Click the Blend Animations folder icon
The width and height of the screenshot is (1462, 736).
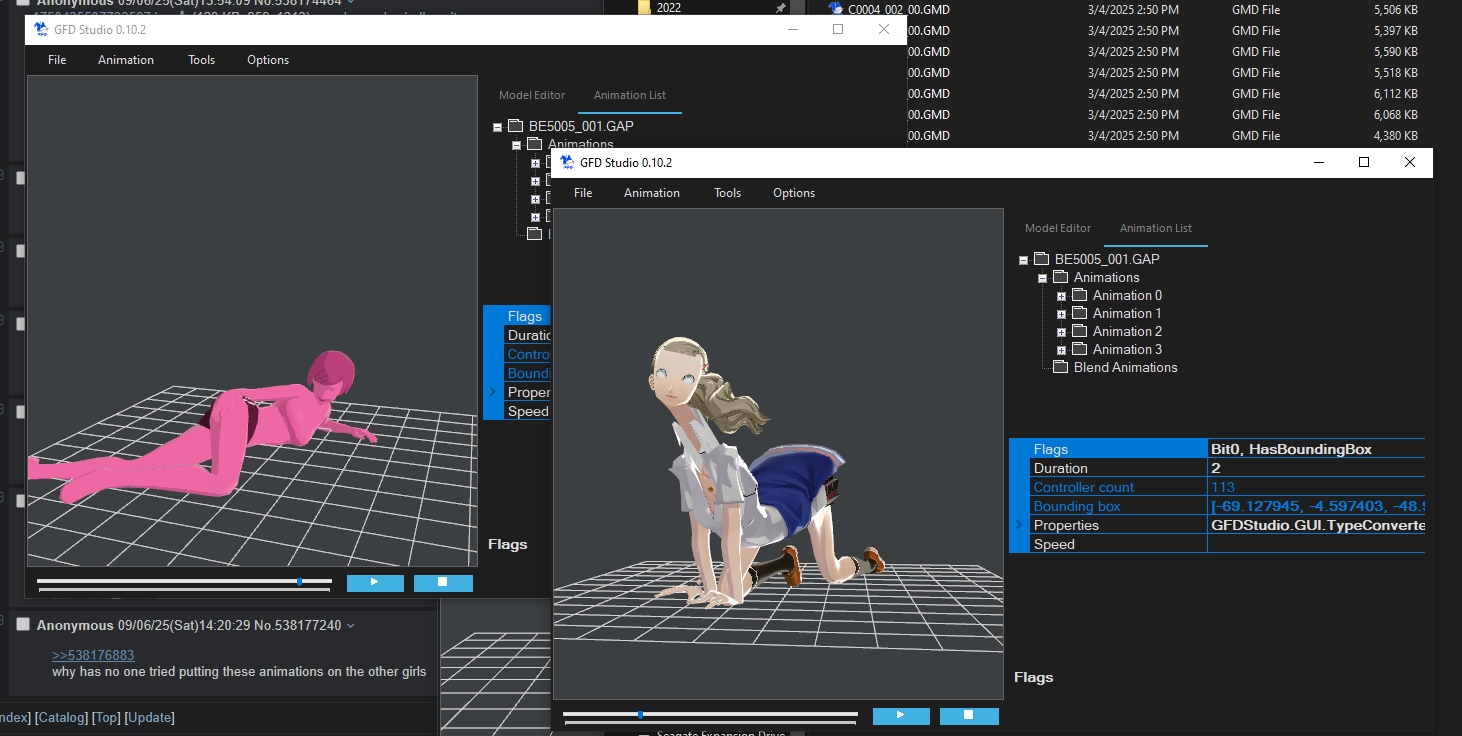1061,367
